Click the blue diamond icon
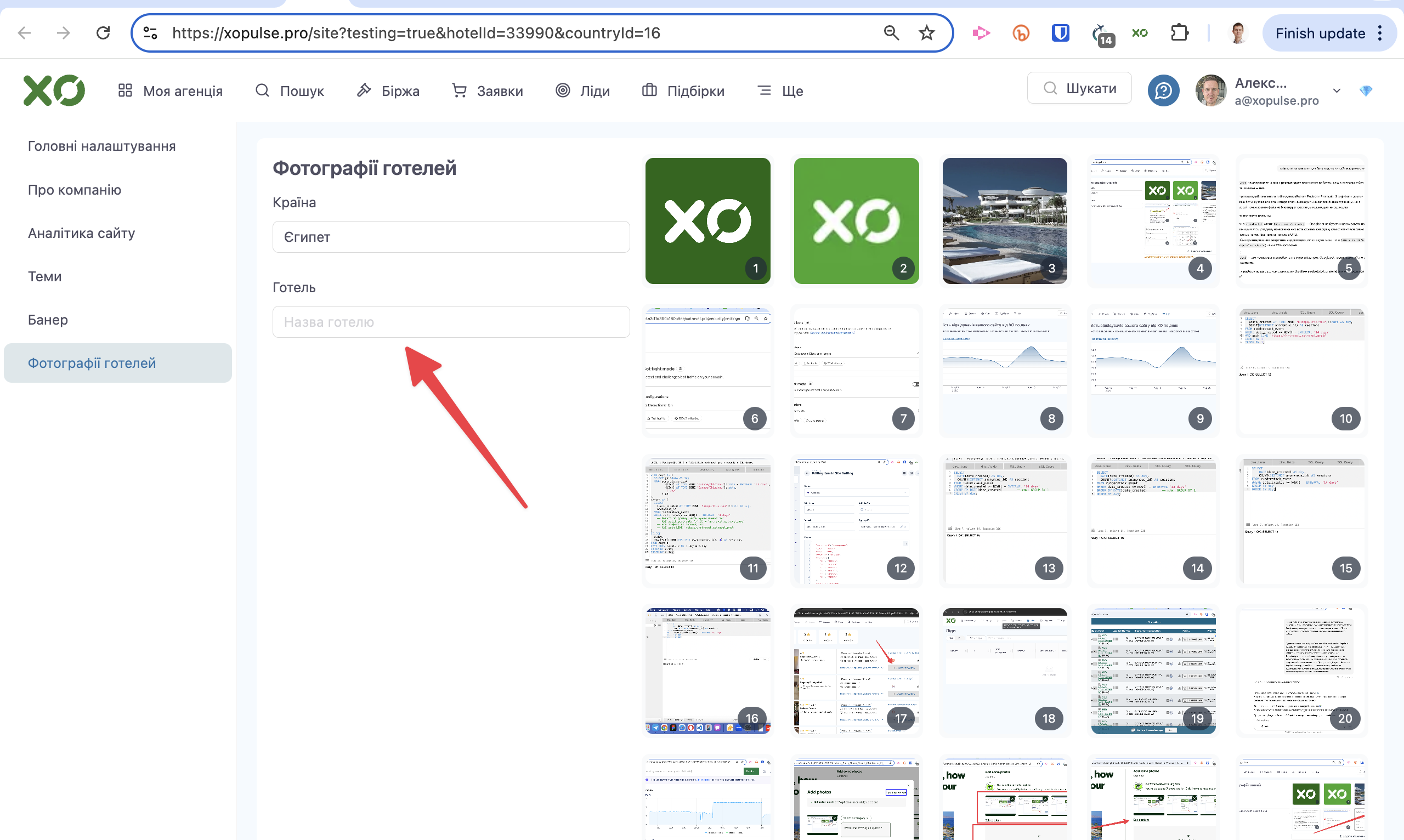Screen dimensions: 1404x840 tap(1366, 90)
